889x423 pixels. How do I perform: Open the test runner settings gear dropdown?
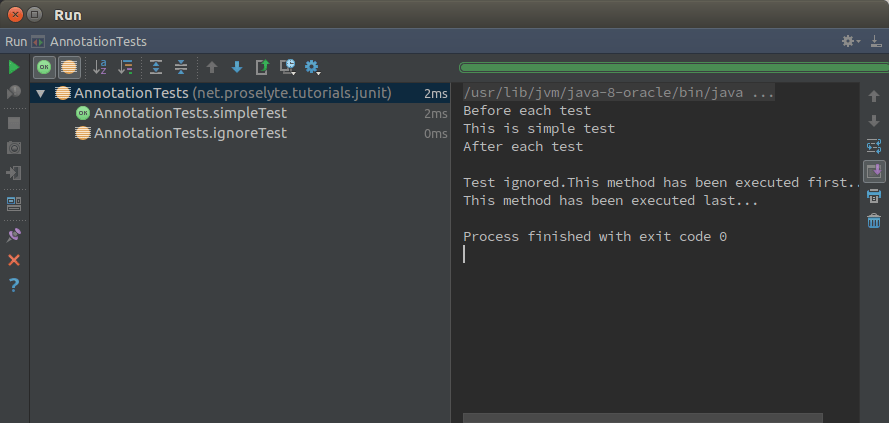coord(312,67)
